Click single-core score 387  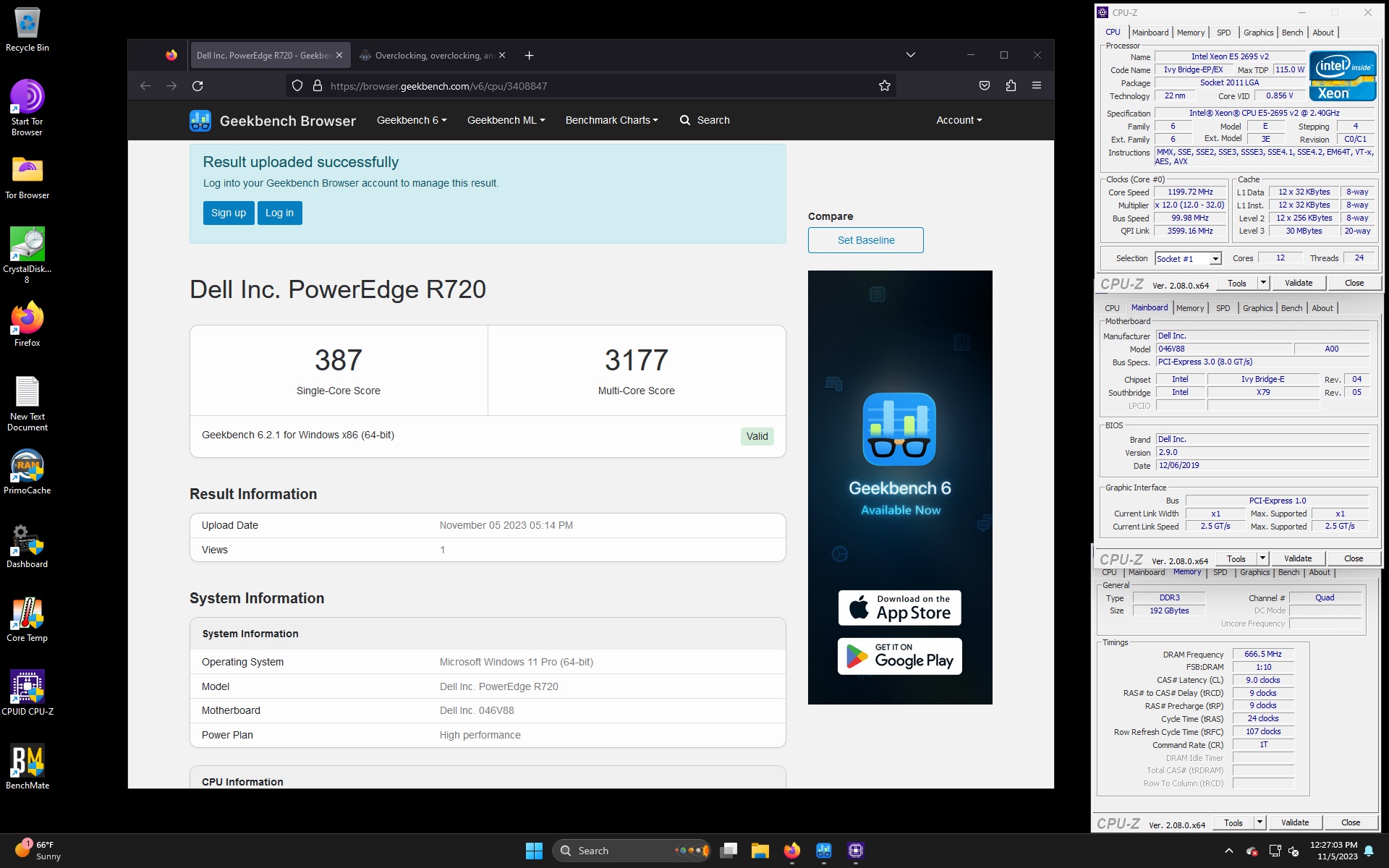pos(339,360)
